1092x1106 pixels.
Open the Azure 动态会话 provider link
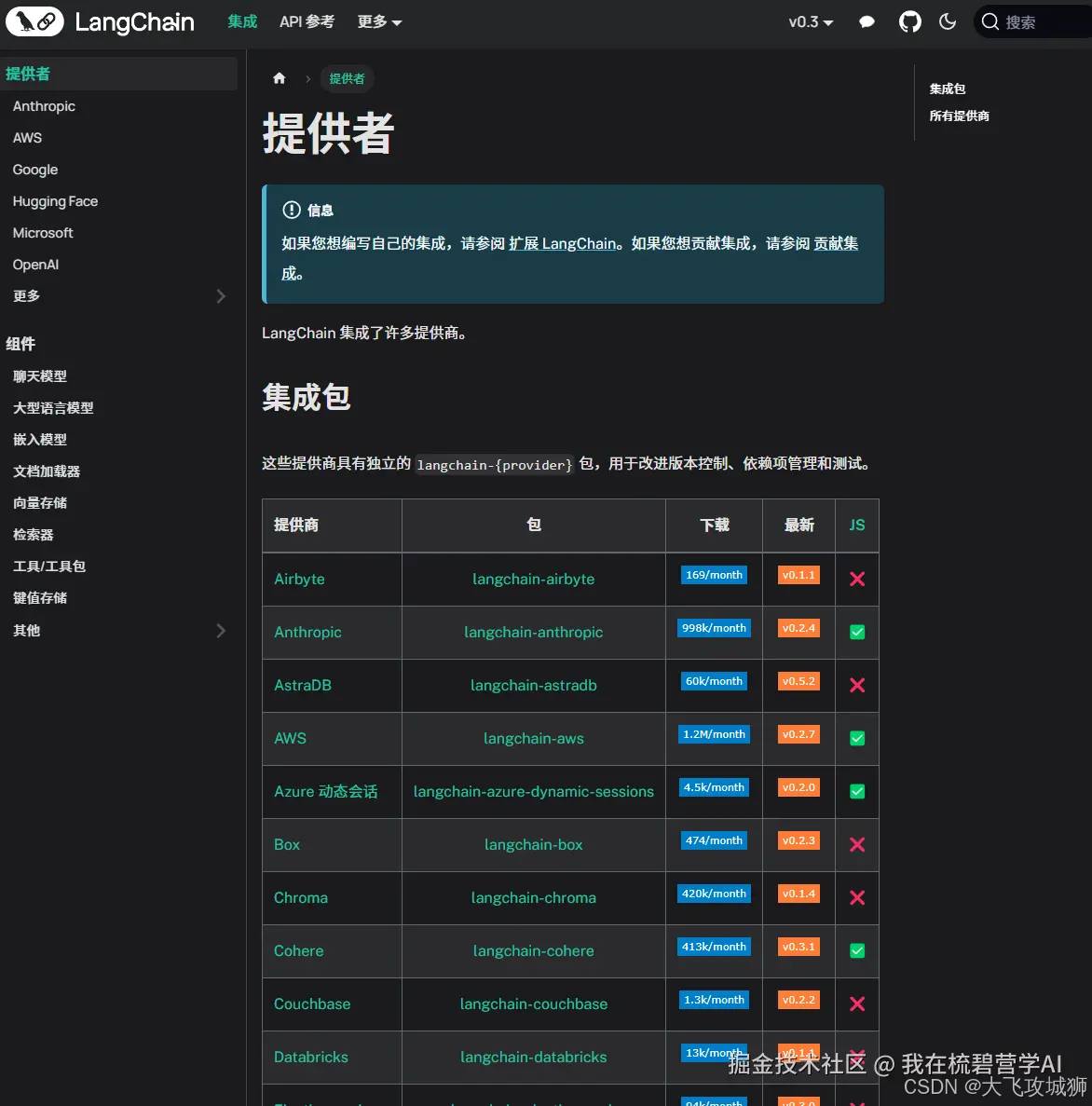[x=326, y=791]
